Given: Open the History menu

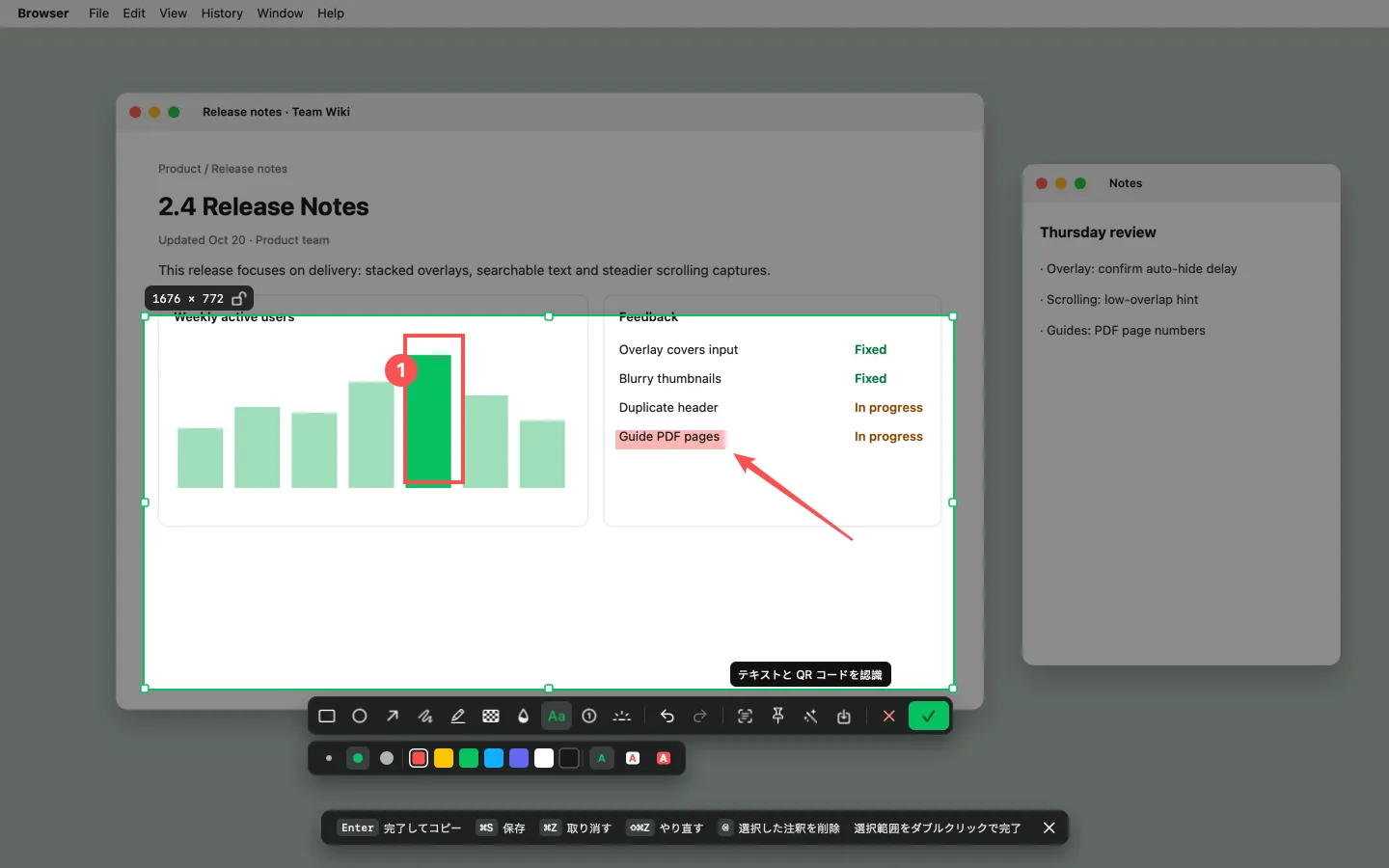Looking at the screenshot, I should [x=222, y=14].
